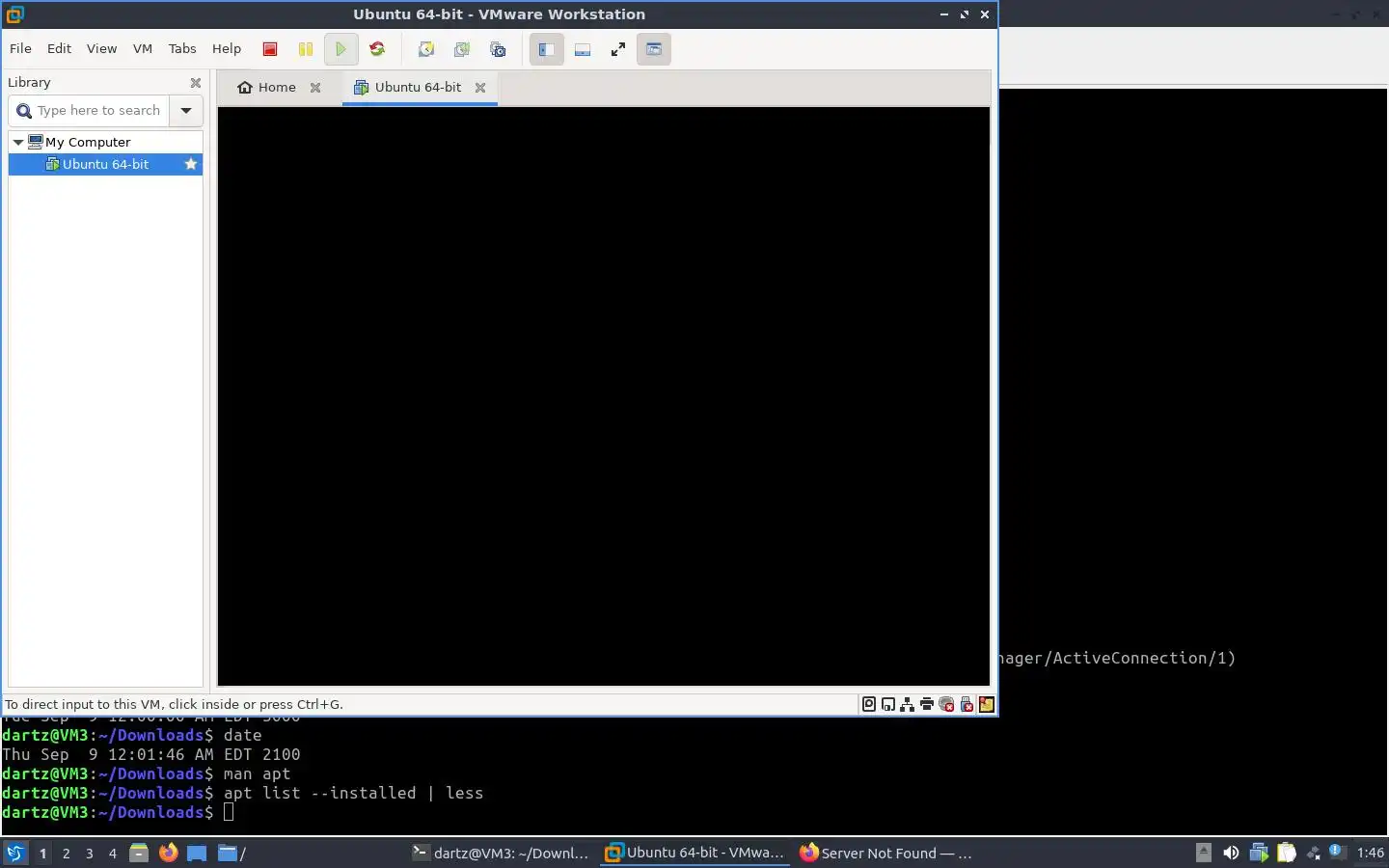This screenshot has width=1389, height=868.
Task: Open the Help menu
Action: tap(227, 48)
